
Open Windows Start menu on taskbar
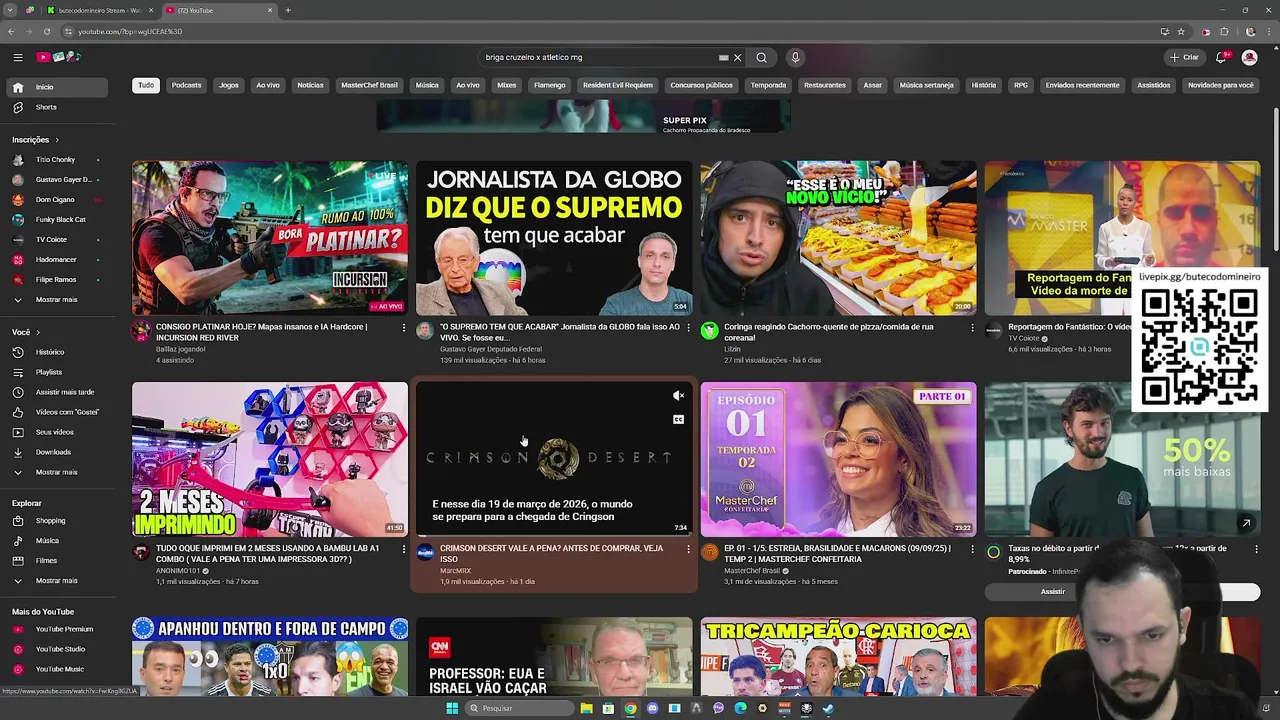pos(452,708)
